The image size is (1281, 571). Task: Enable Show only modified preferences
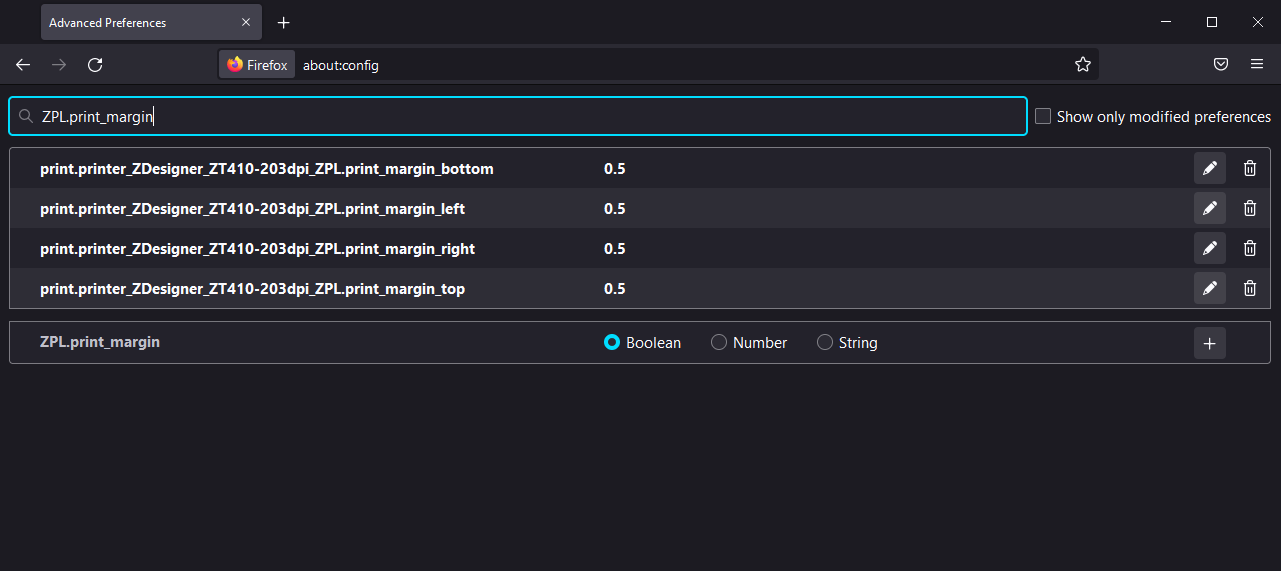pos(1043,116)
